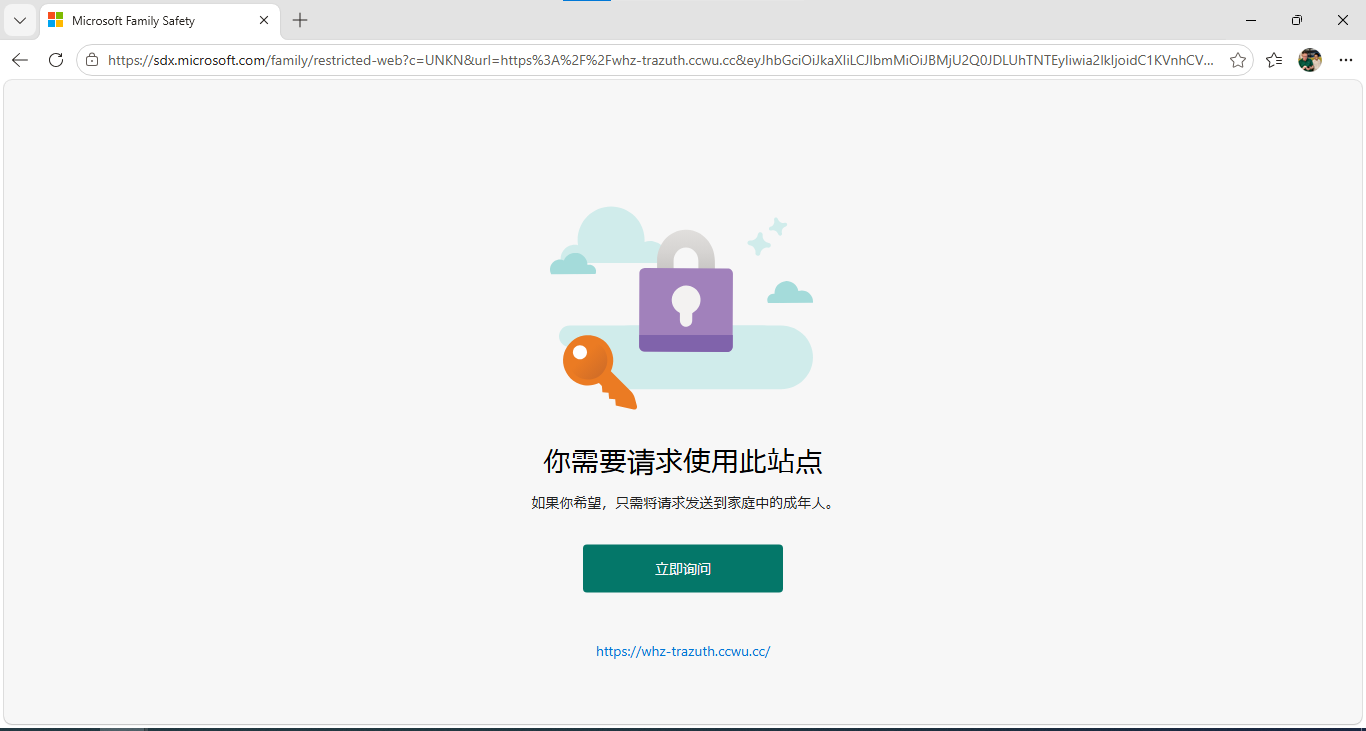The width and height of the screenshot is (1366, 731).
Task: Go back with the back arrow
Action: coord(20,60)
